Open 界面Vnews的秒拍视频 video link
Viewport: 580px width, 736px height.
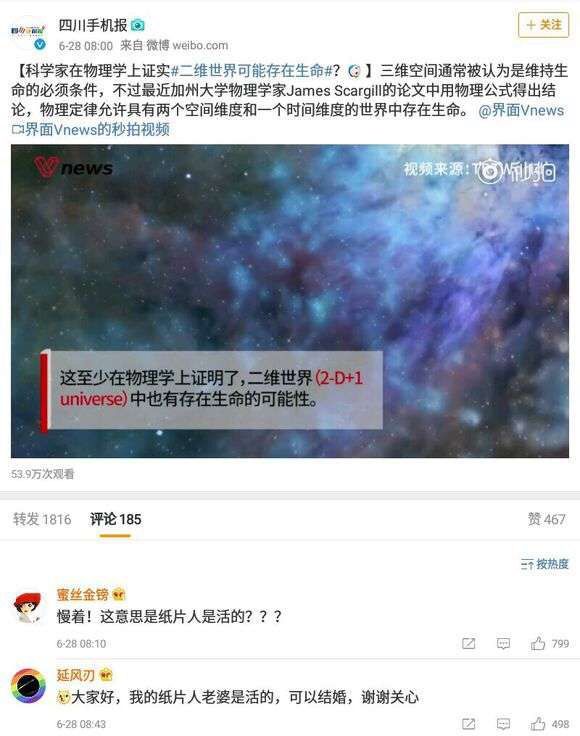[x=91, y=130]
